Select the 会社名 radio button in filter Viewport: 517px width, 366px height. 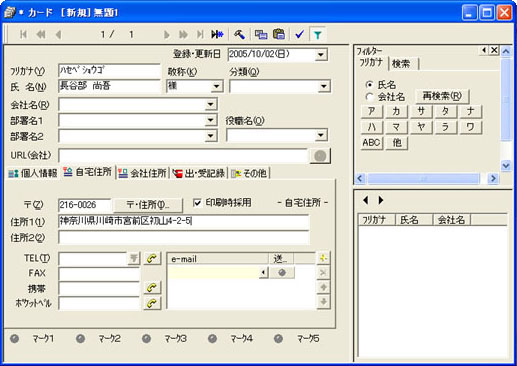click(x=369, y=97)
